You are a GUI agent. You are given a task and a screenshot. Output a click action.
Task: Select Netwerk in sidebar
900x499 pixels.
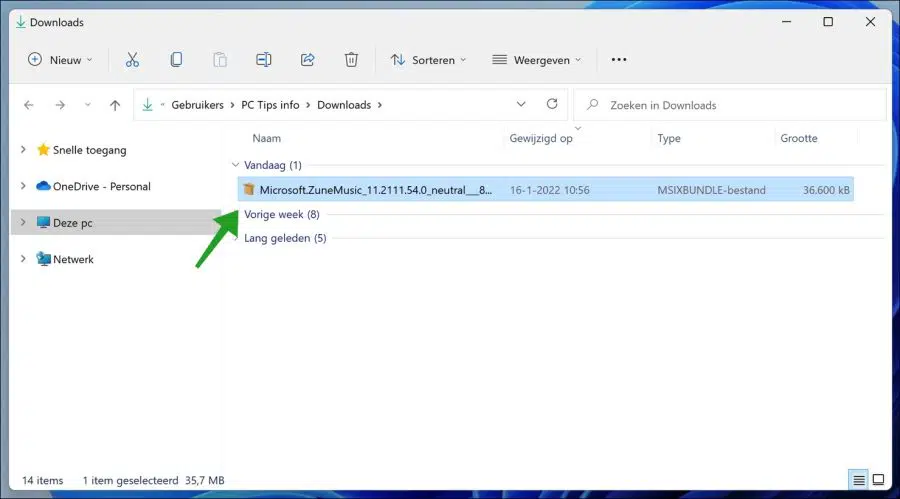pyautogui.click(x=73, y=259)
